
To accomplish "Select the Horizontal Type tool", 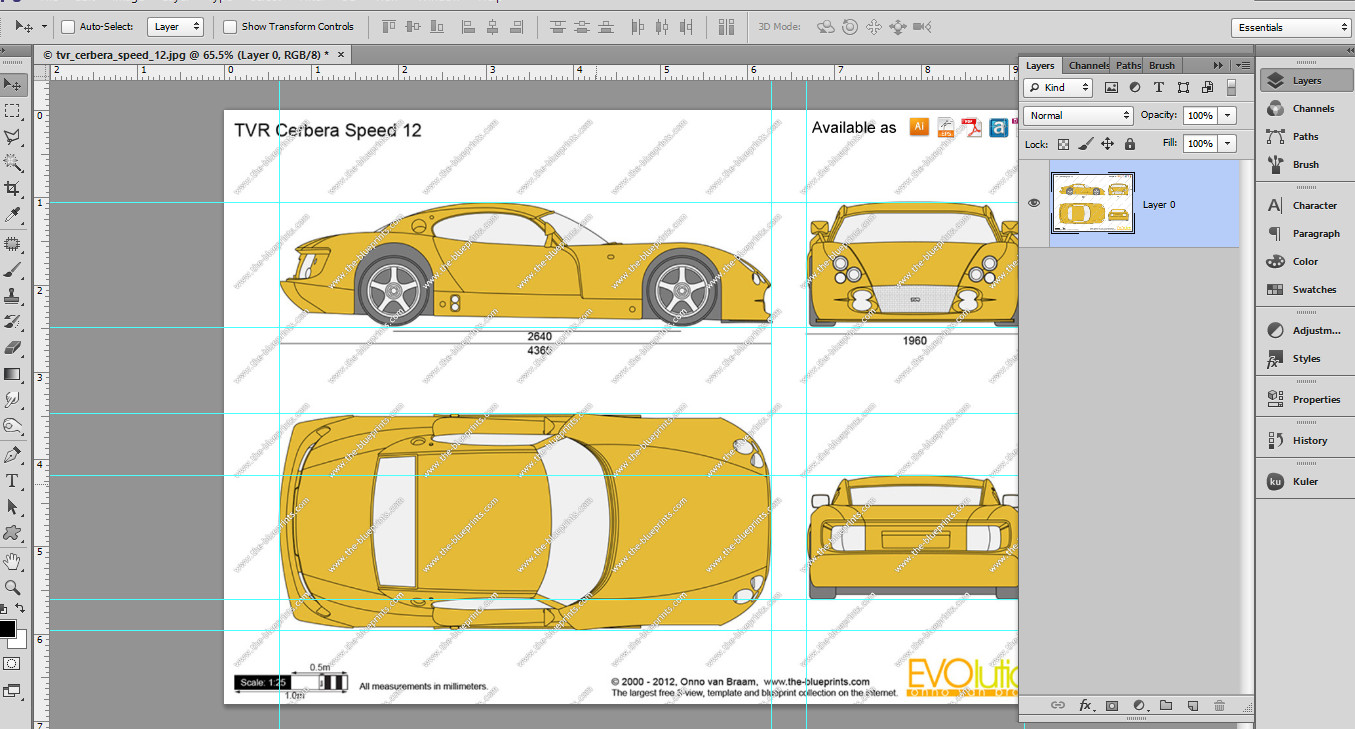I will [13, 480].
